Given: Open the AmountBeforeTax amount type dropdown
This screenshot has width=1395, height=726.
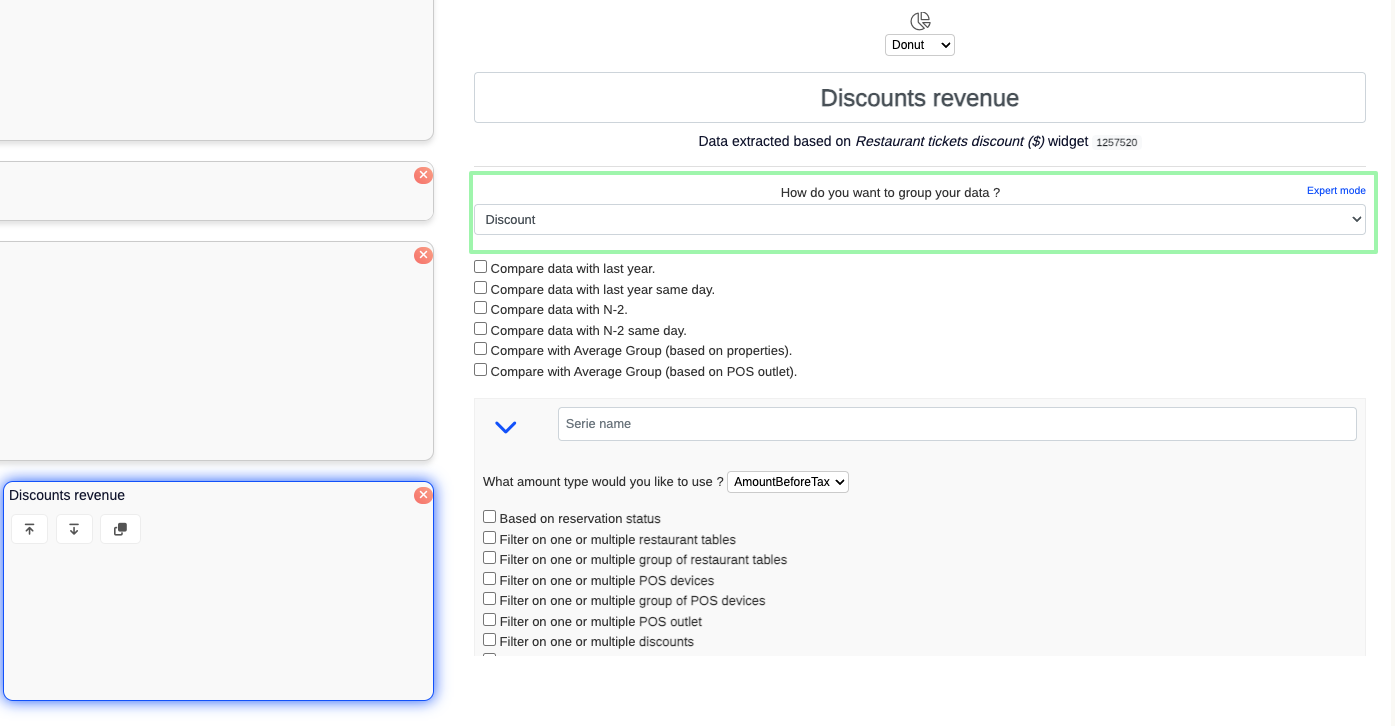Looking at the screenshot, I should click(x=787, y=482).
